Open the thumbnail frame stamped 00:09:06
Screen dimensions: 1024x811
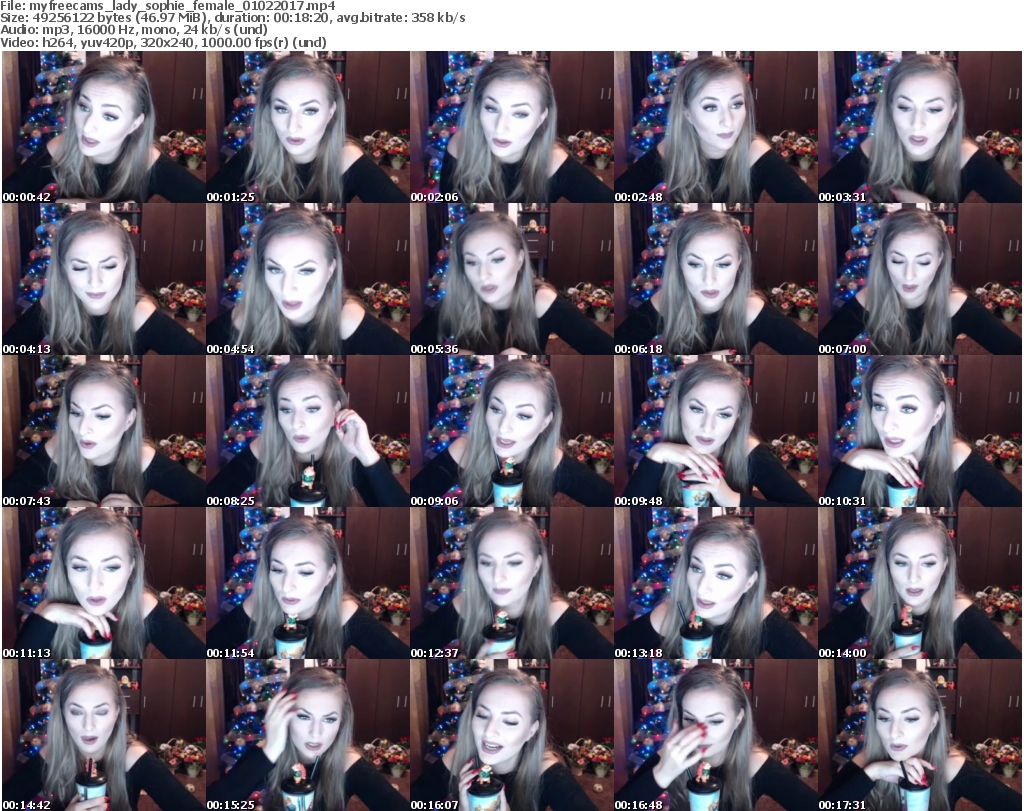[511, 431]
